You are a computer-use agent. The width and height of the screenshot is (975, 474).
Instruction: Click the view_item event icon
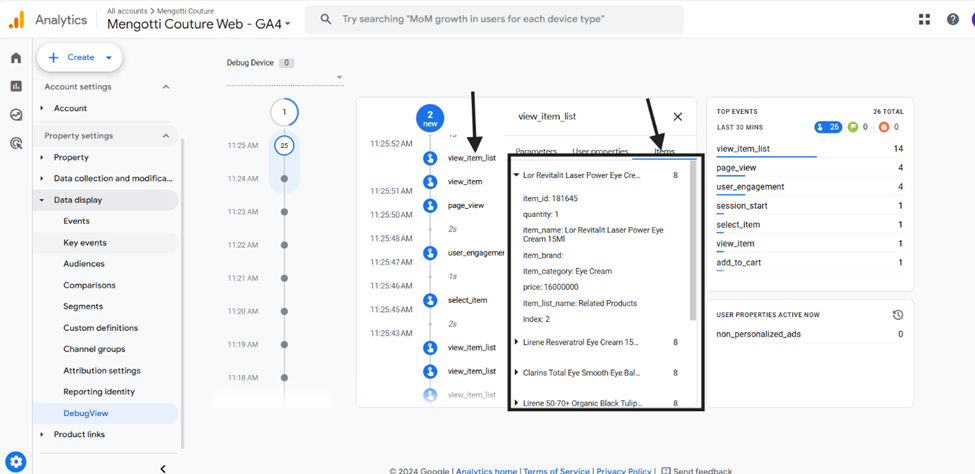[429, 182]
